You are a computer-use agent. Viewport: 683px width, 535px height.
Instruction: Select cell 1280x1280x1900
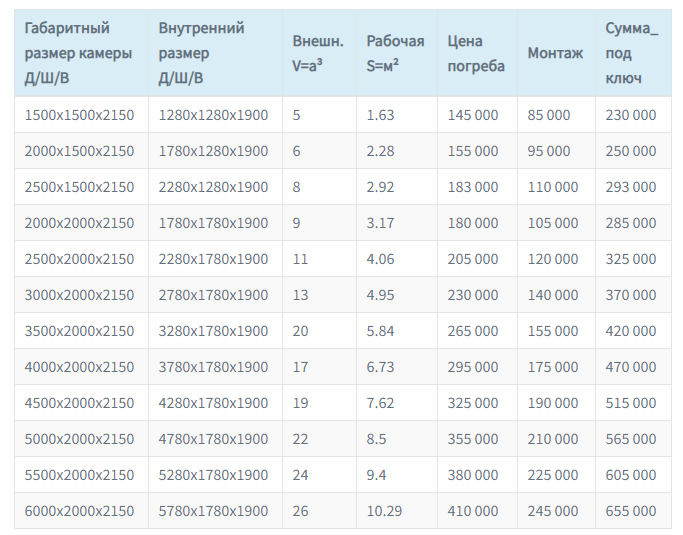pyautogui.click(x=213, y=115)
